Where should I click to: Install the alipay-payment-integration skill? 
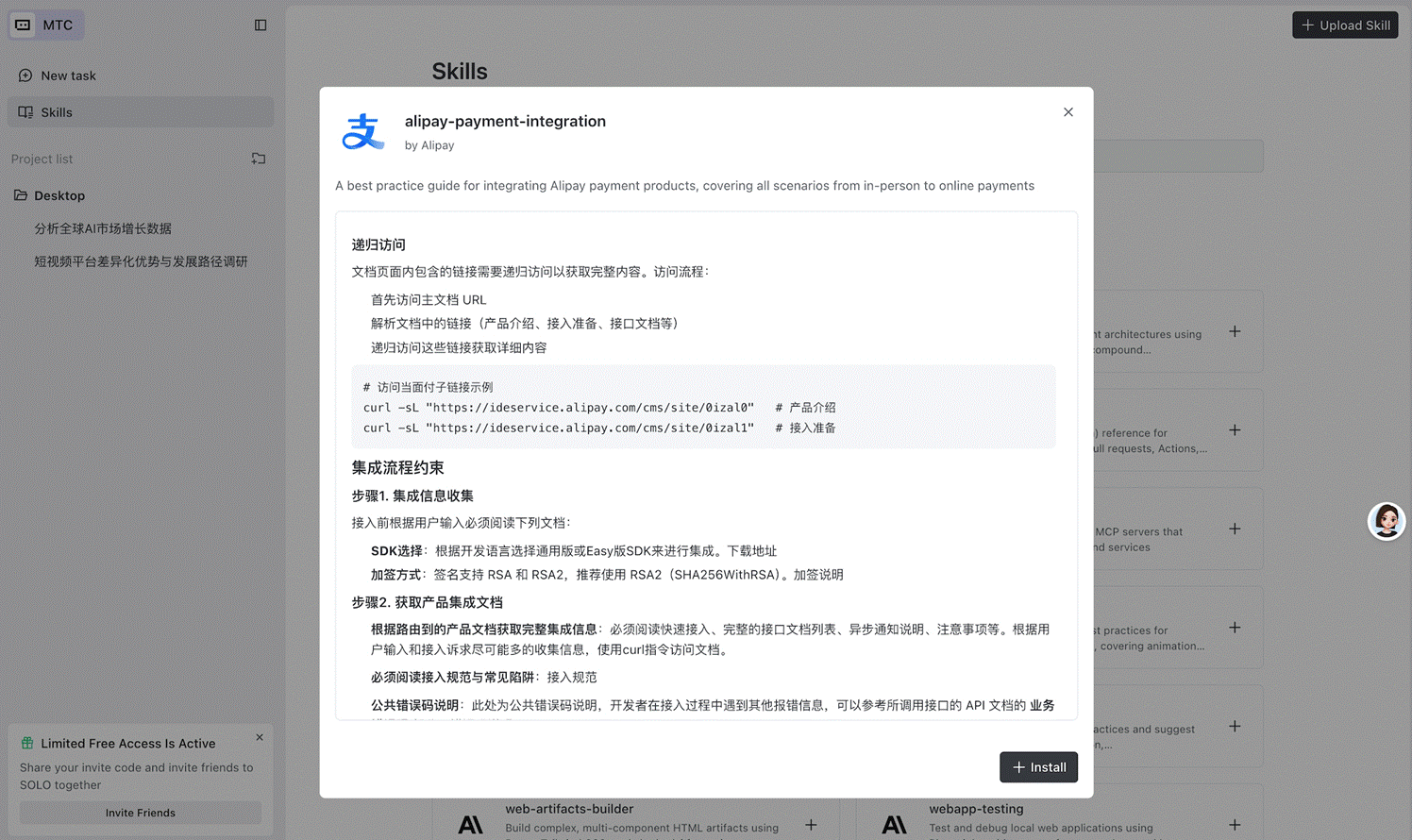tap(1038, 767)
